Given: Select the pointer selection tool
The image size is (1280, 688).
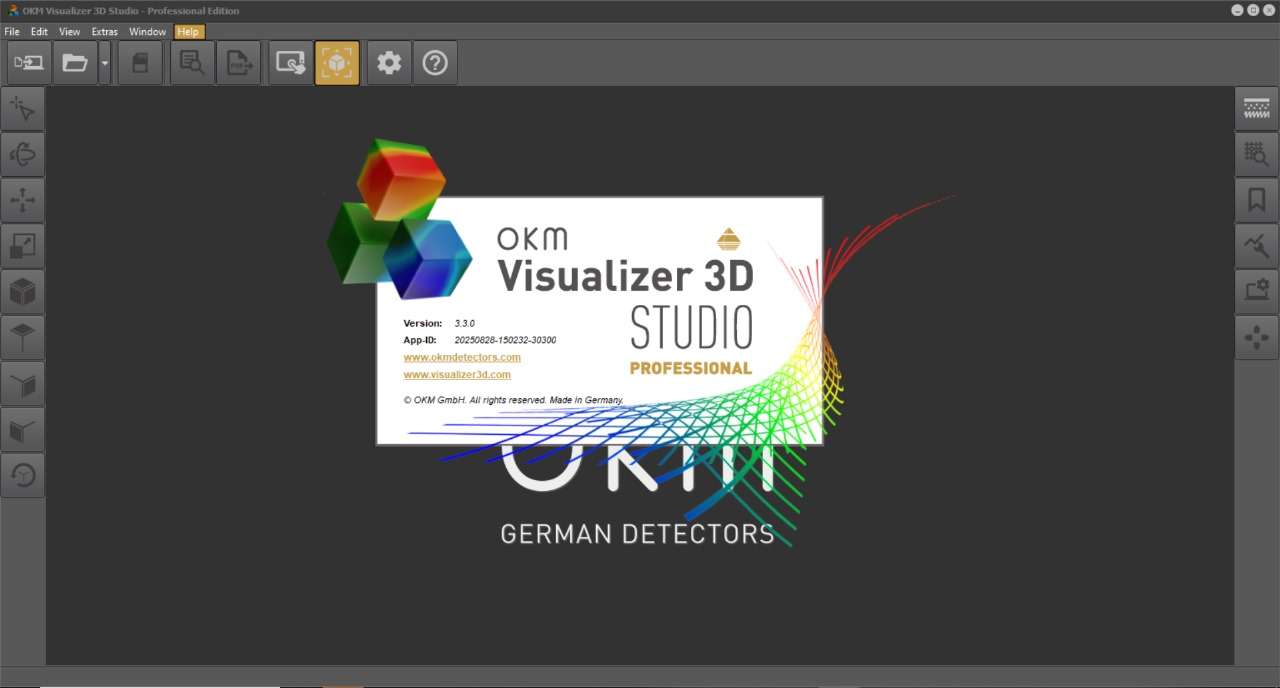Looking at the screenshot, I should coord(22,109).
